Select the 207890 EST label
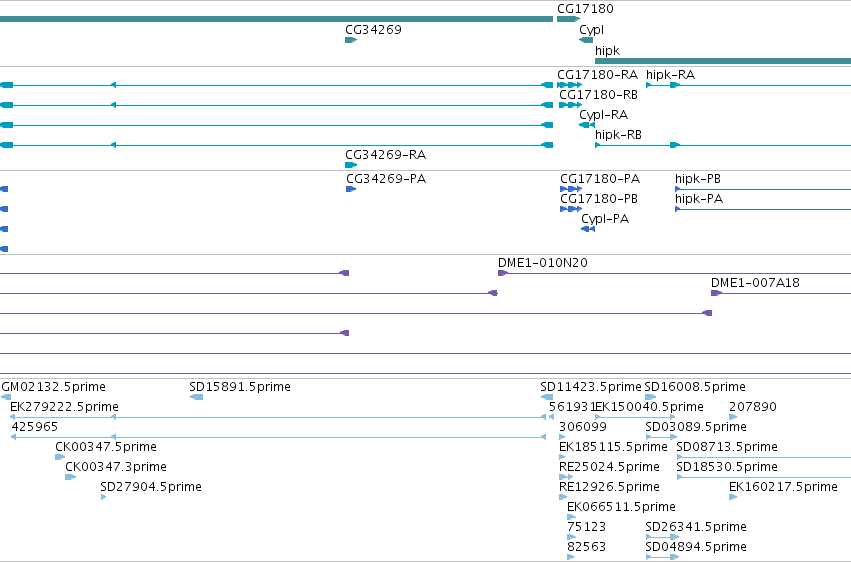The image size is (851, 562). point(753,407)
